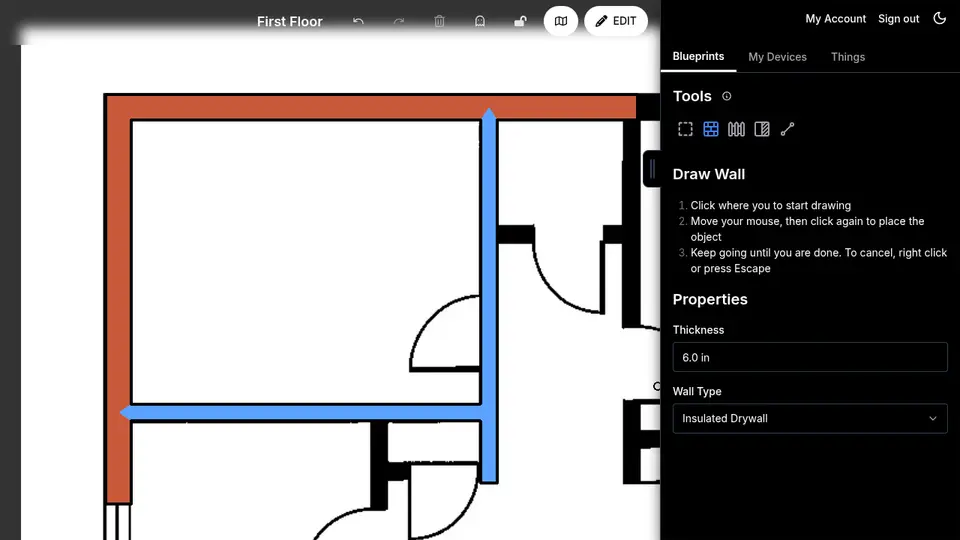
Task: Select the fence drawing tool
Action: click(737, 129)
